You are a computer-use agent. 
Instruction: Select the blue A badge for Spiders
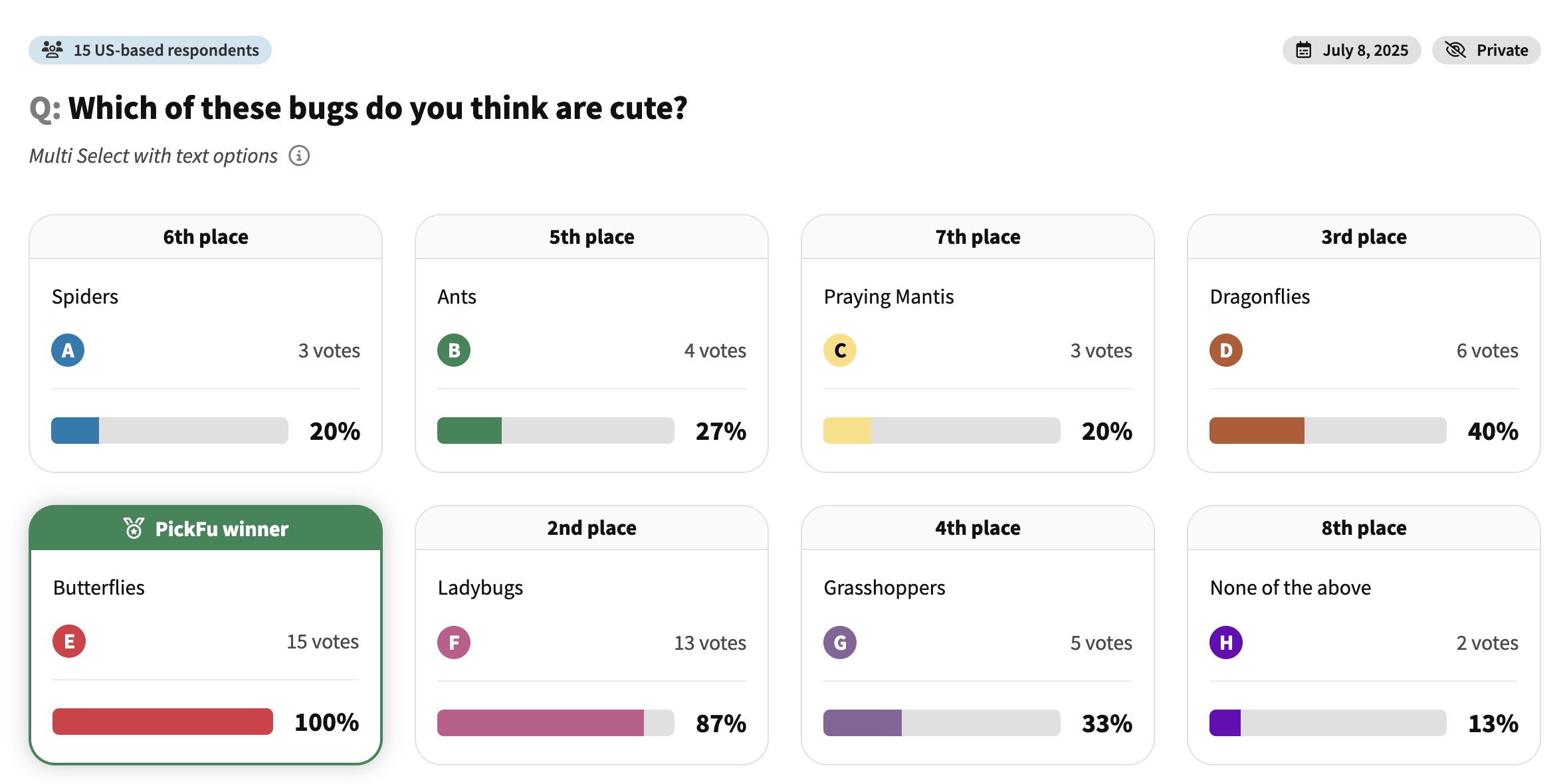(68, 350)
